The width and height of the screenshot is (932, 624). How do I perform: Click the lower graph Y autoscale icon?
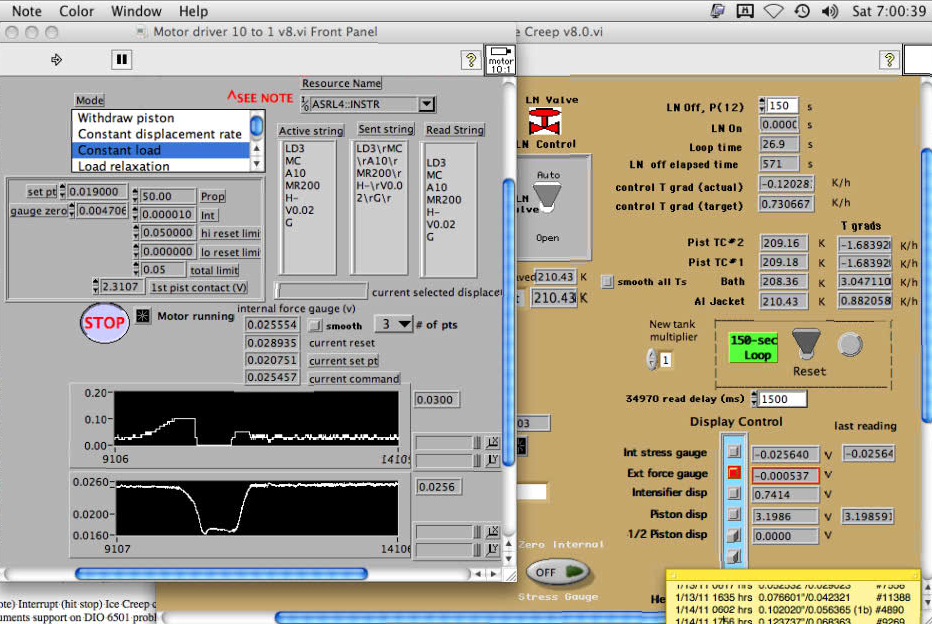492,550
